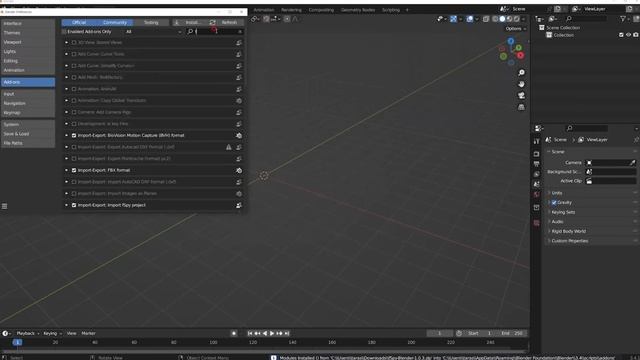640x360 pixels.
Task: Click the blue Z axis of navigation gizmo
Action: [x=511, y=41]
